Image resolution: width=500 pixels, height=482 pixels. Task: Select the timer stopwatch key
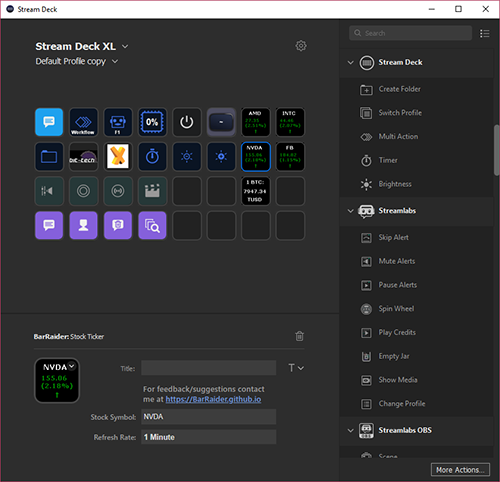tap(152, 156)
